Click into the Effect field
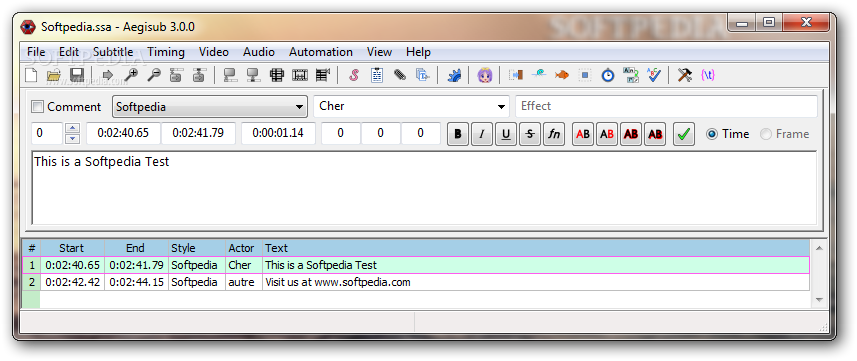 [666, 107]
